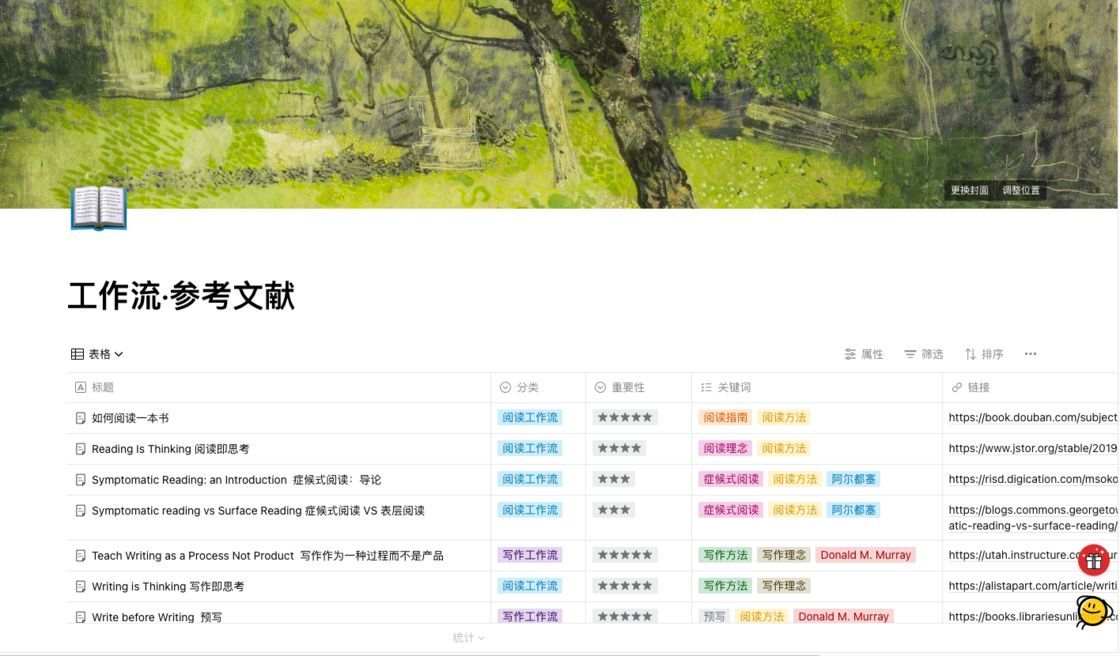The height and width of the screenshot is (656, 1120).
Task: Open the 表格 view dropdown
Action: 97,354
